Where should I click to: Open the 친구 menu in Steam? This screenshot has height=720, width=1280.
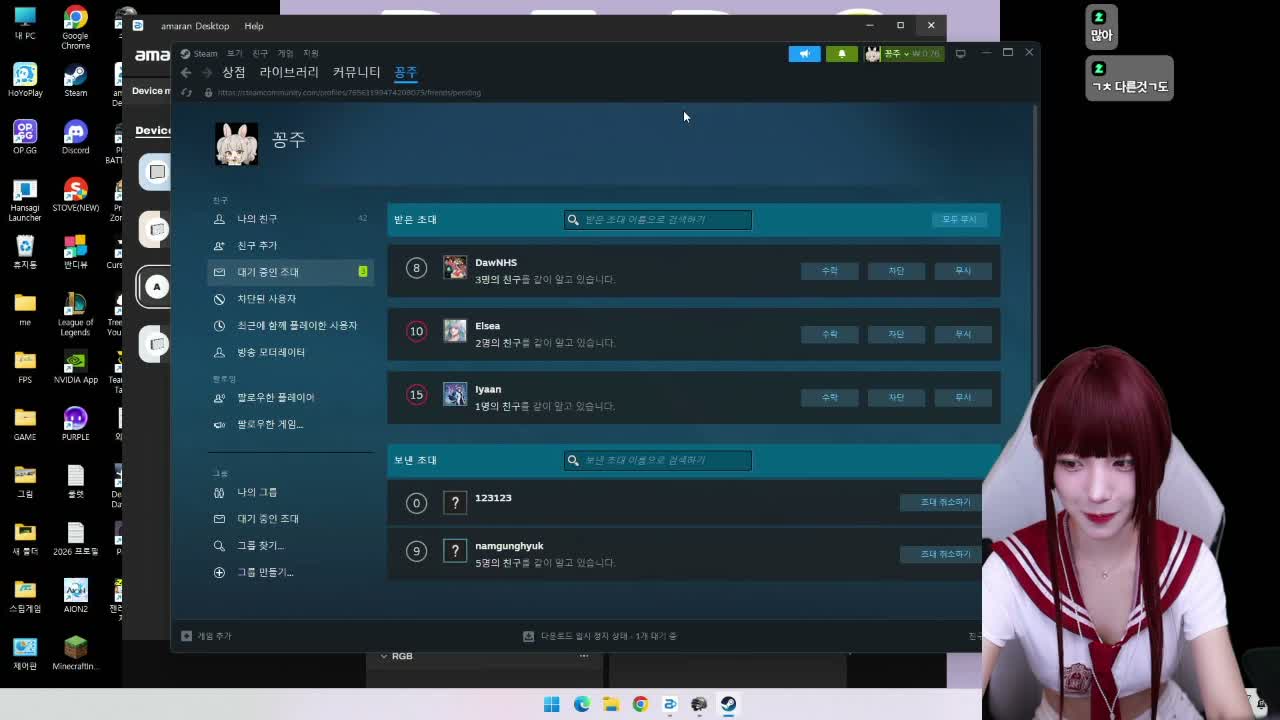[260, 53]
